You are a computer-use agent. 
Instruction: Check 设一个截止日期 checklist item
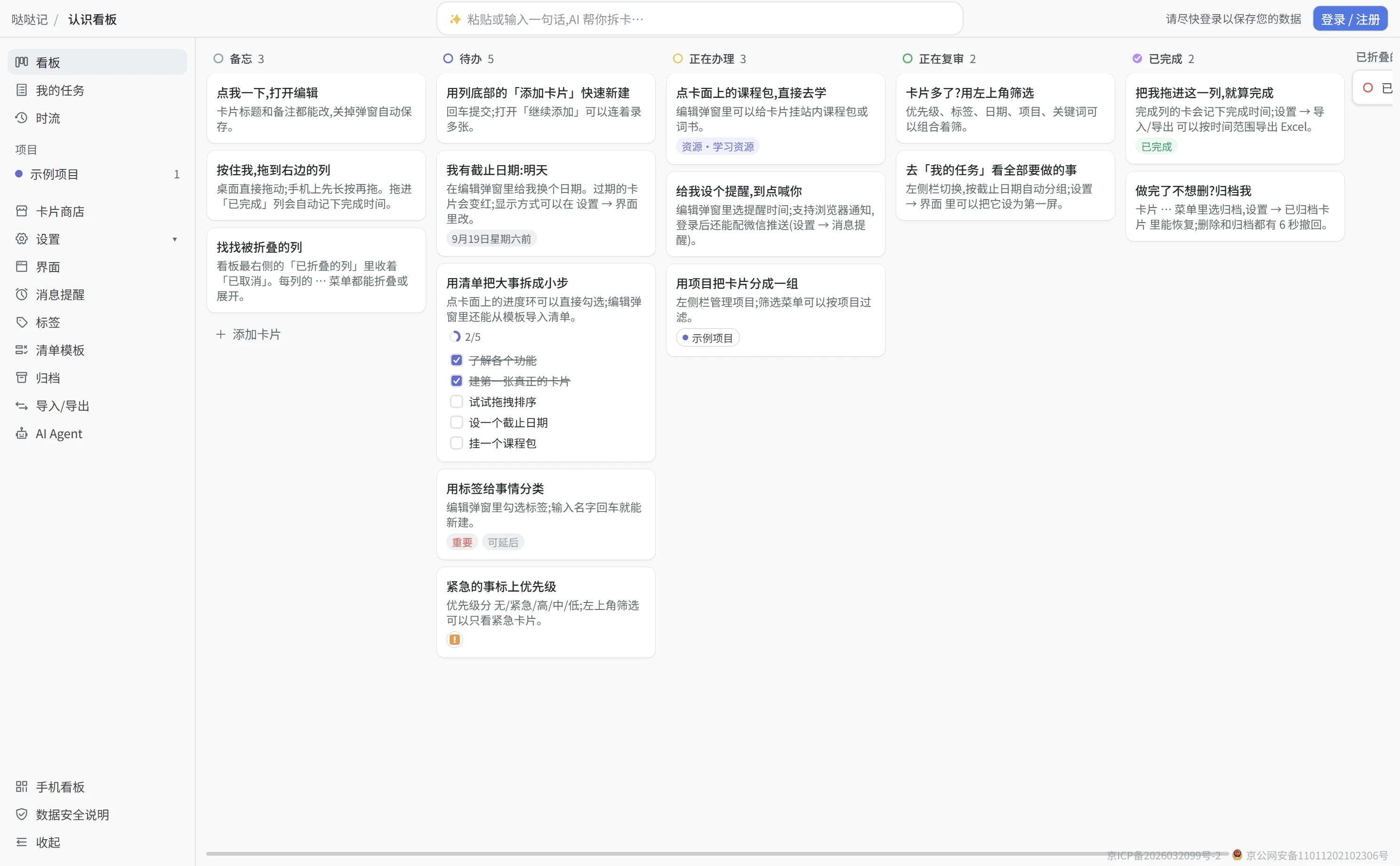click(x=457, y=422)
